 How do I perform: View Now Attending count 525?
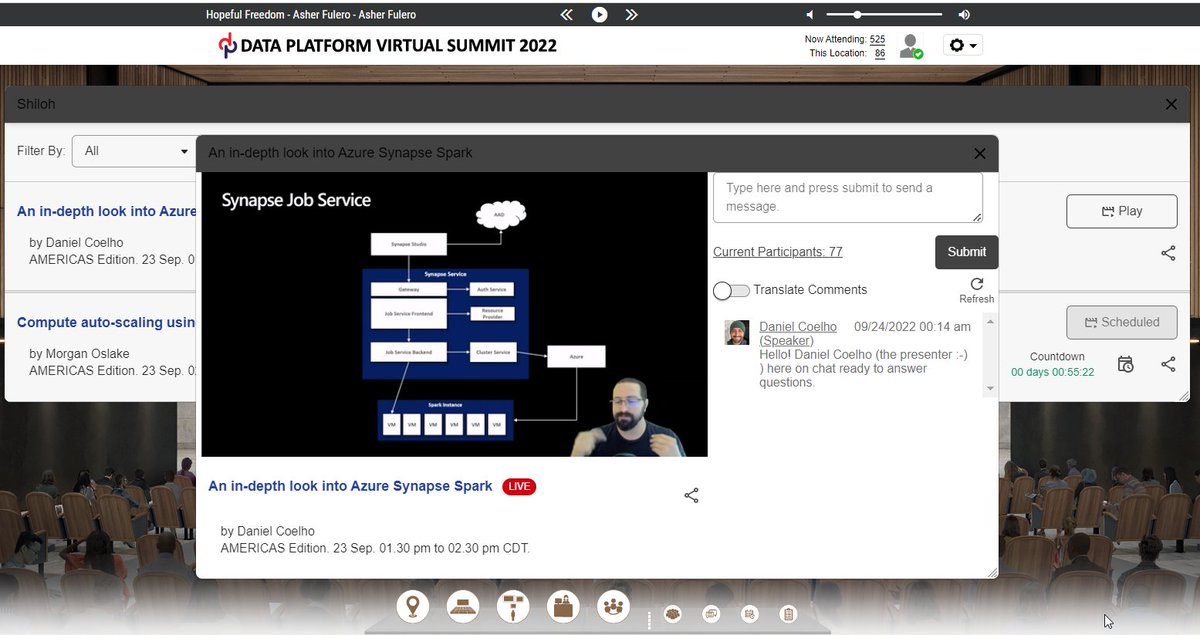click(877, 39)
